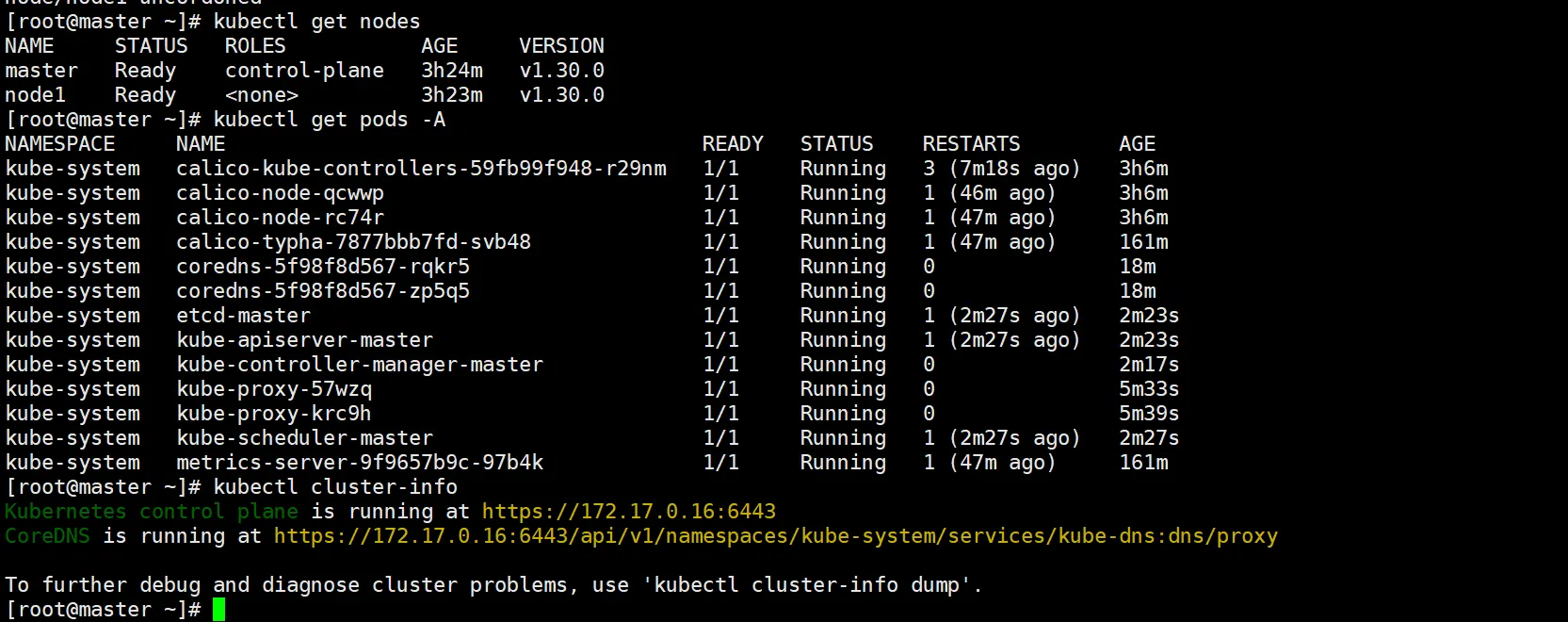The height and width of the screenshot is (622, 1568).
Task: Select pod name 'kube-scheduler-master'
Action: 304,438
